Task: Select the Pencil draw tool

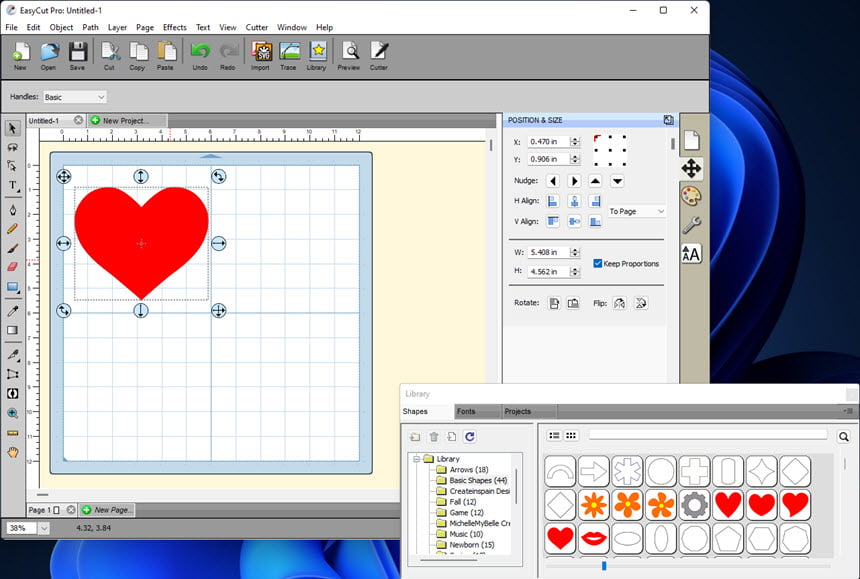Action: tap(12, 229)
